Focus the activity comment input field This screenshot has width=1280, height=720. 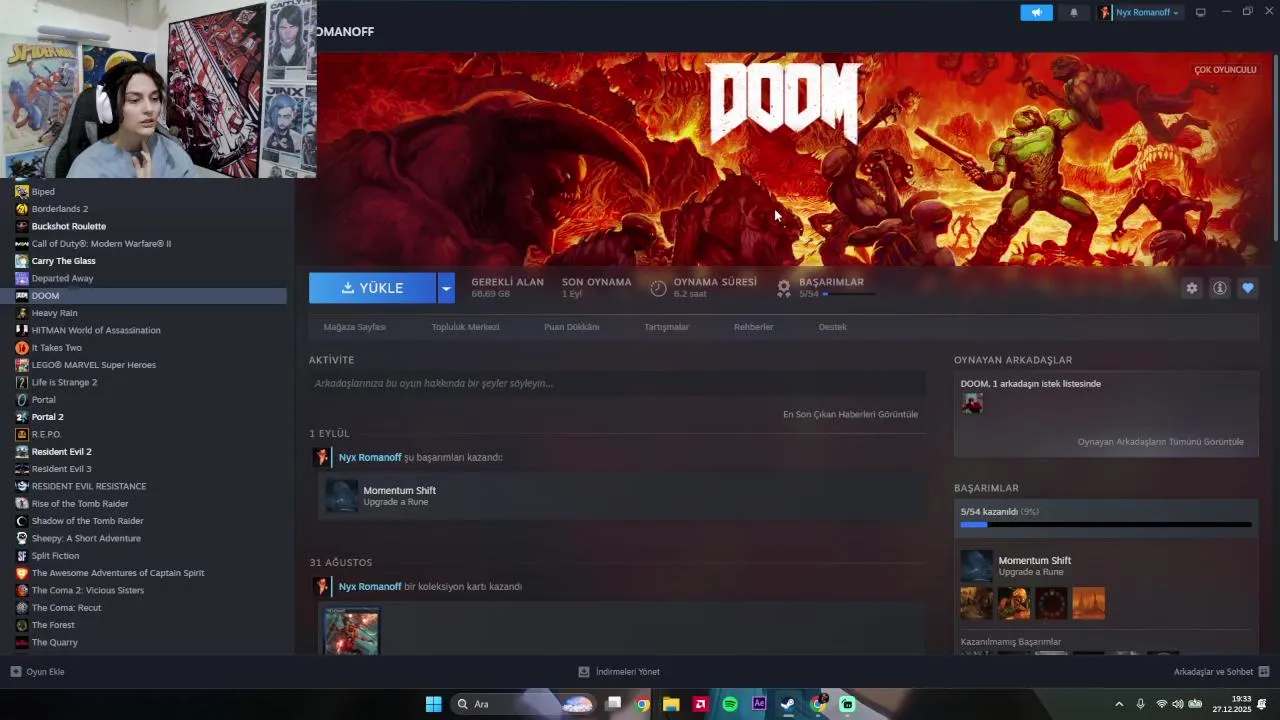617,383
